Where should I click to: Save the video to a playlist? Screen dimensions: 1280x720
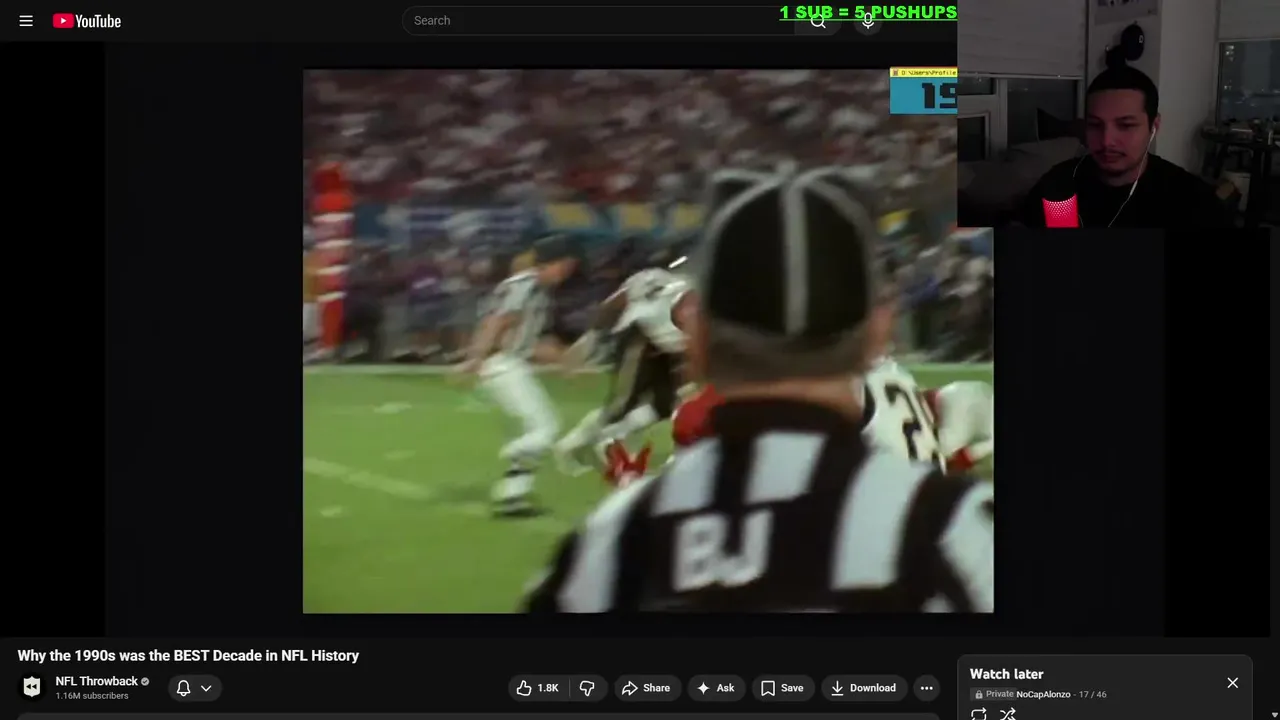[782, 688]
